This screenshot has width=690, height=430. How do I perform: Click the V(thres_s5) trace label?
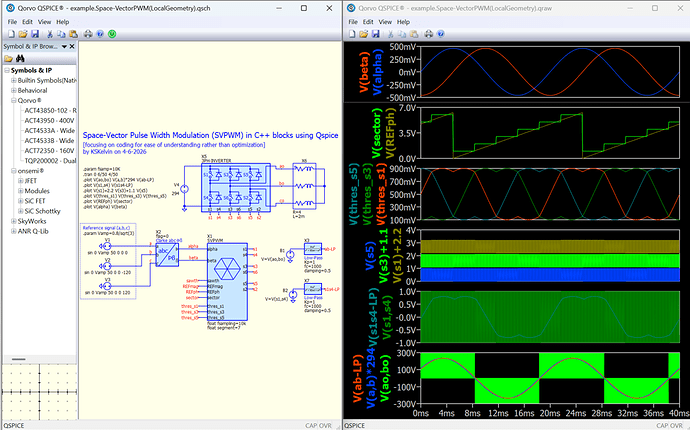354,194
